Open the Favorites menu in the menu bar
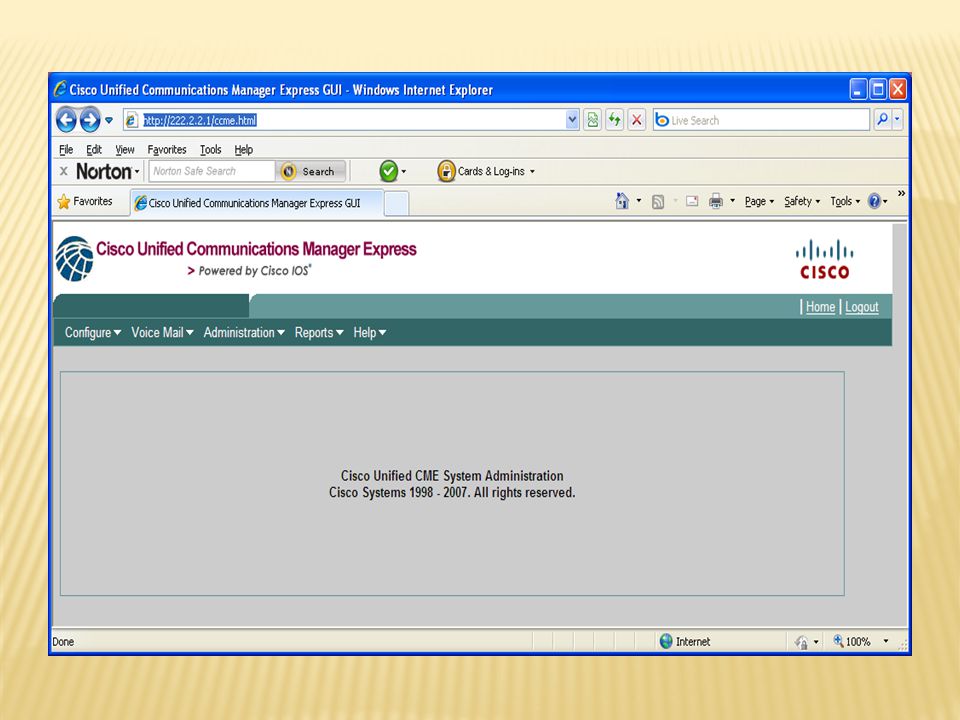 167,149
